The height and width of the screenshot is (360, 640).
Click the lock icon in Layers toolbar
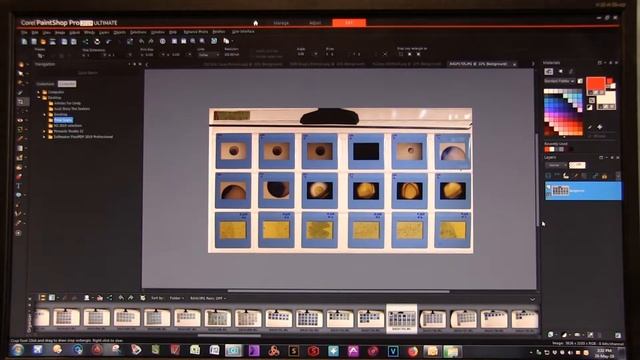pos(604,176)
